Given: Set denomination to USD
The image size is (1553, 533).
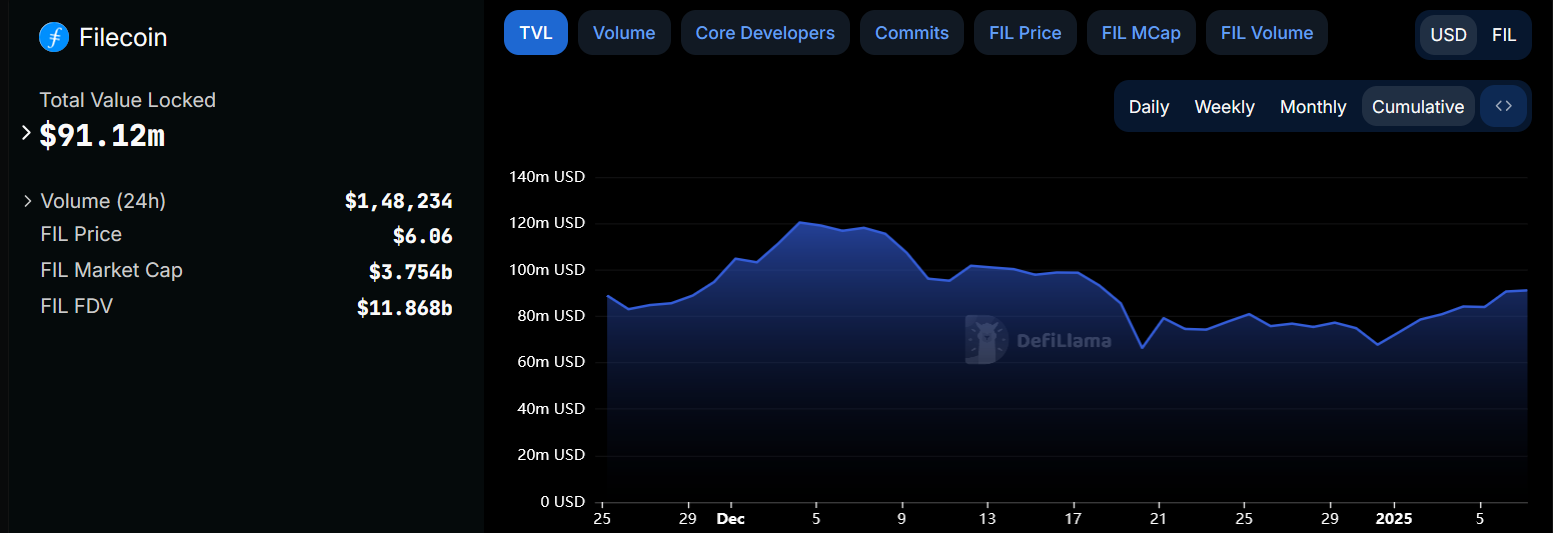Looking at the screenshot, I should (1448, 35).
